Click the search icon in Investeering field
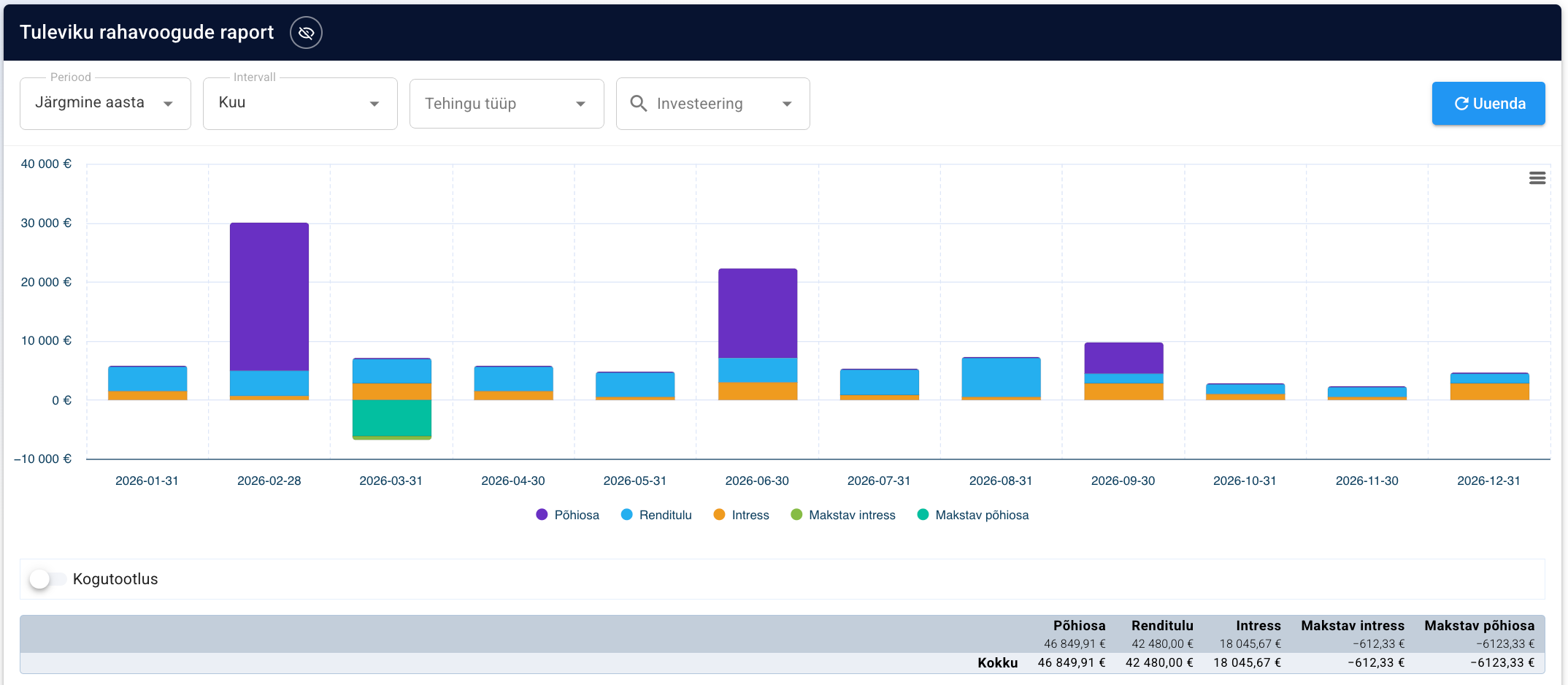This screenshot has height=685, width=1568. [x=639, y=104]
